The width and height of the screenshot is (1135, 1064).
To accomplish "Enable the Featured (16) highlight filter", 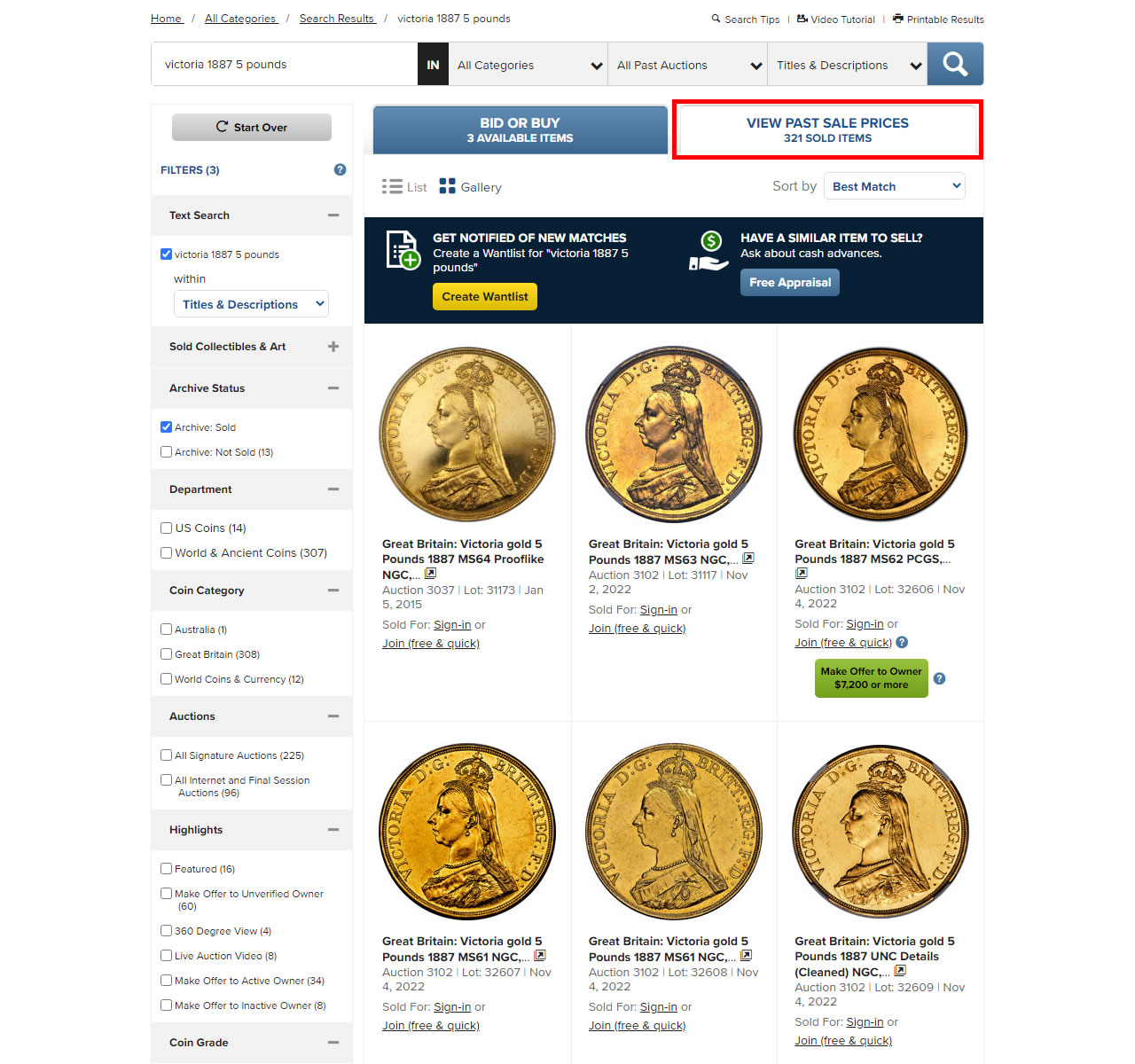I will (166, 869).
